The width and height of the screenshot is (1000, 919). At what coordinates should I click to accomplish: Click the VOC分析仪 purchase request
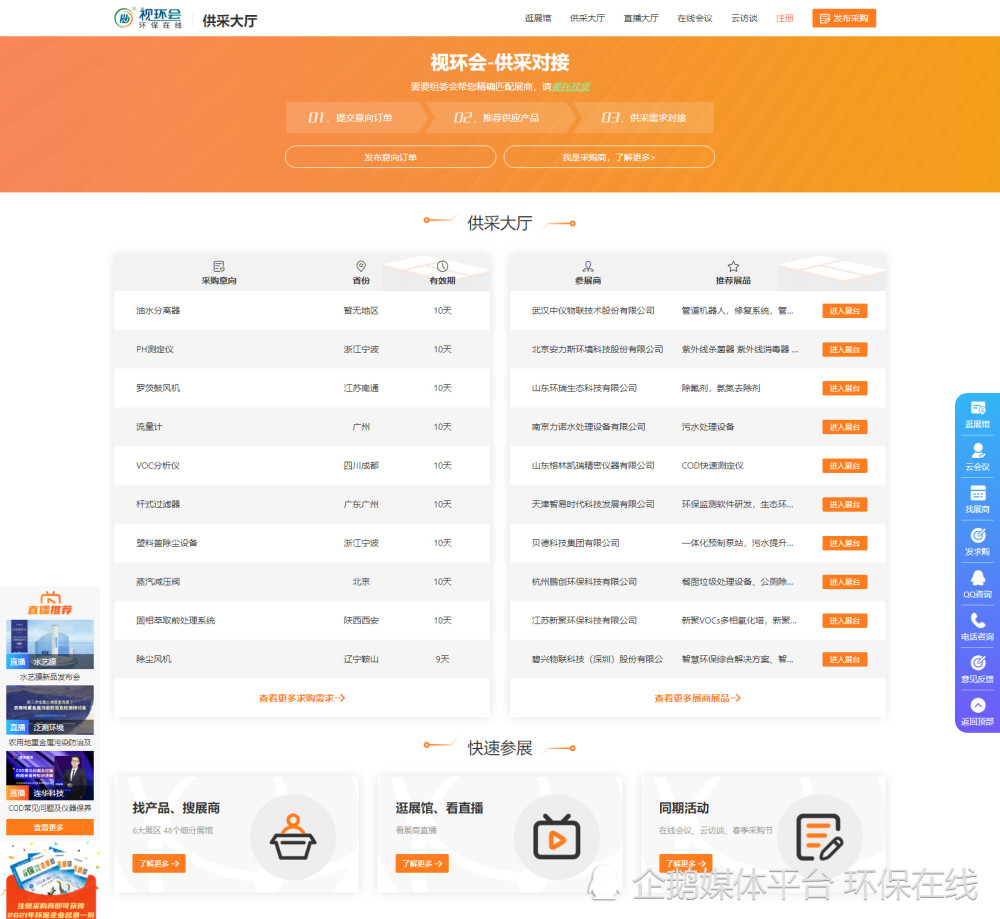pyautogui.click(x=302, y=466)
